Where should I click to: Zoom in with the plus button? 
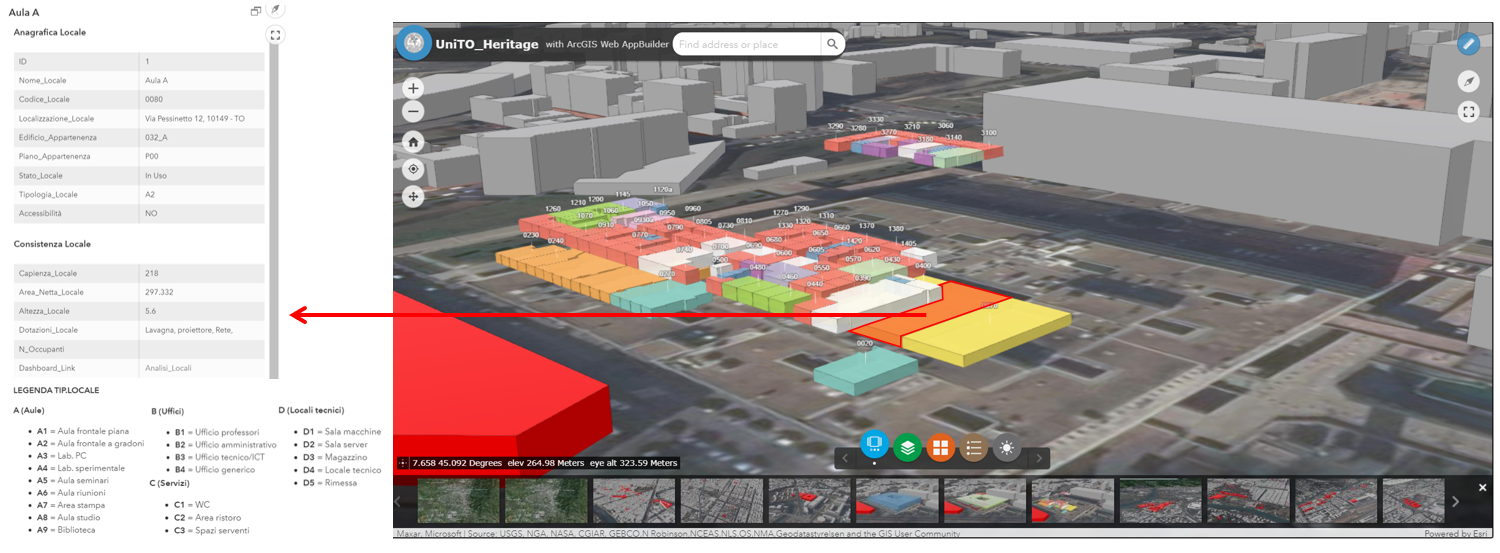(414, 88)
